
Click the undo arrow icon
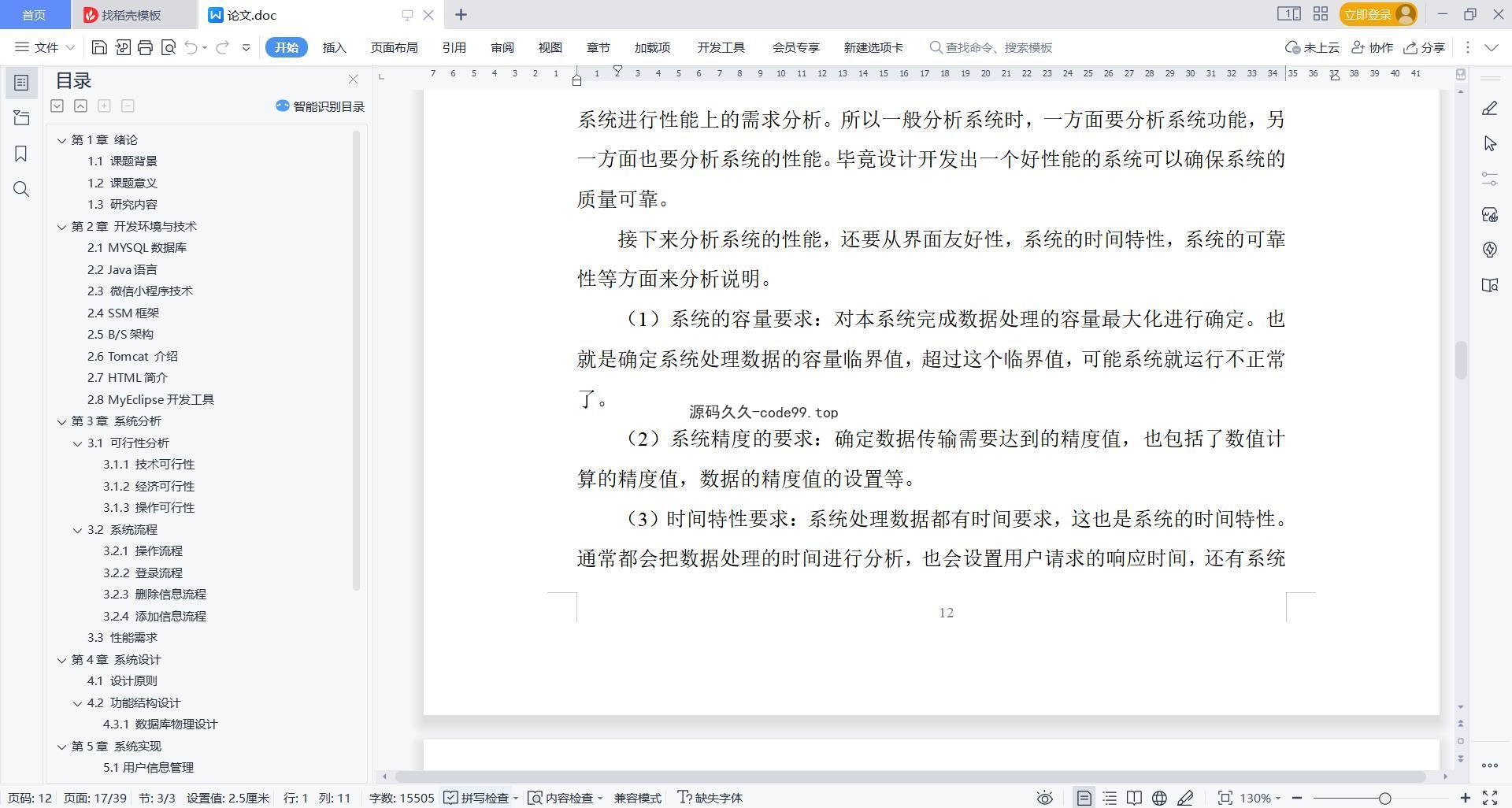191,48
